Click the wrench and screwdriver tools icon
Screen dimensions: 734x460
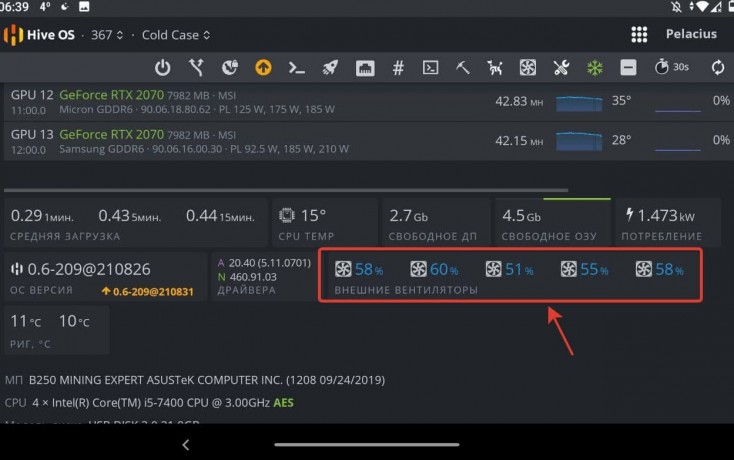pyautogui.click(x=562, y=69)
